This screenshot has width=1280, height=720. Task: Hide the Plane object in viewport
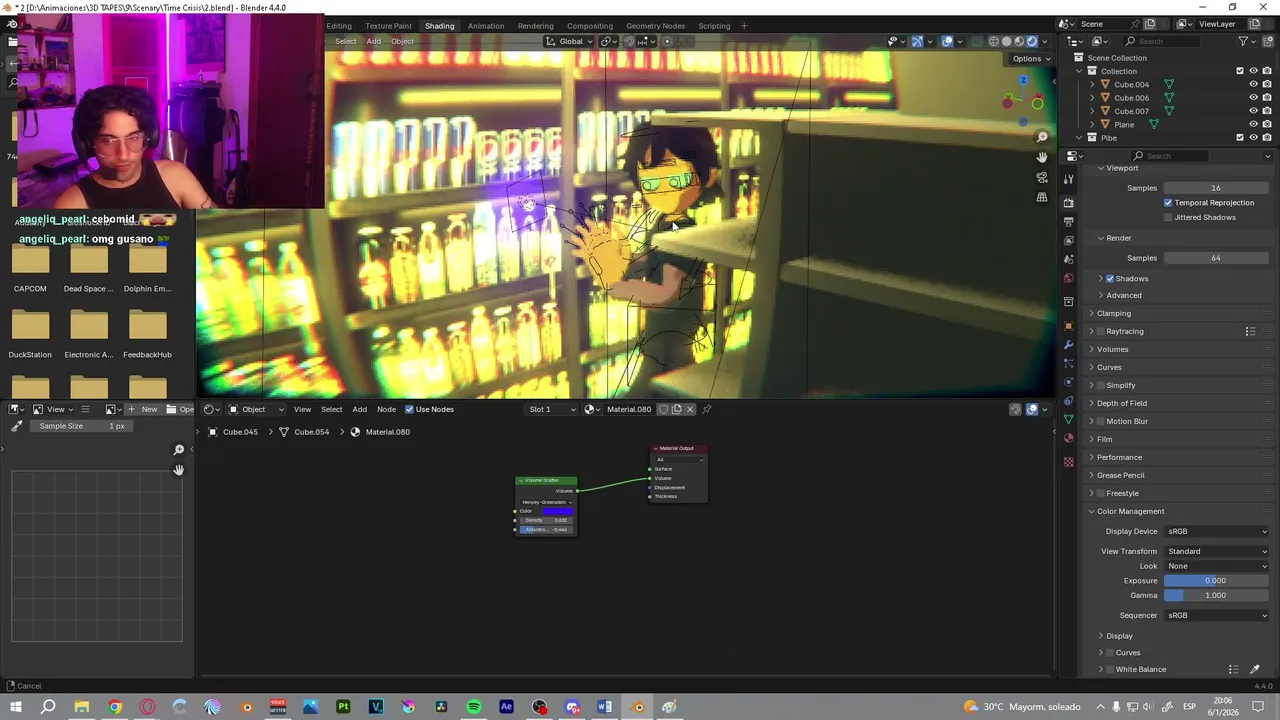[1253, 124]
